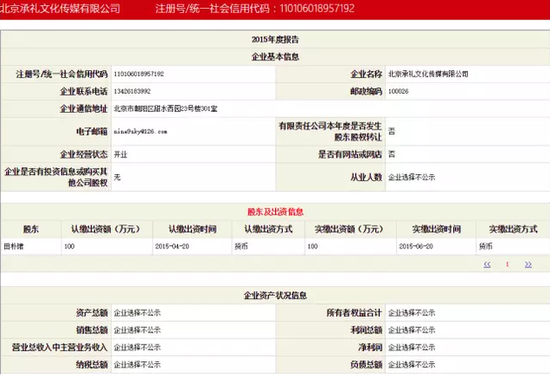Click the 净利润 label

370,347
